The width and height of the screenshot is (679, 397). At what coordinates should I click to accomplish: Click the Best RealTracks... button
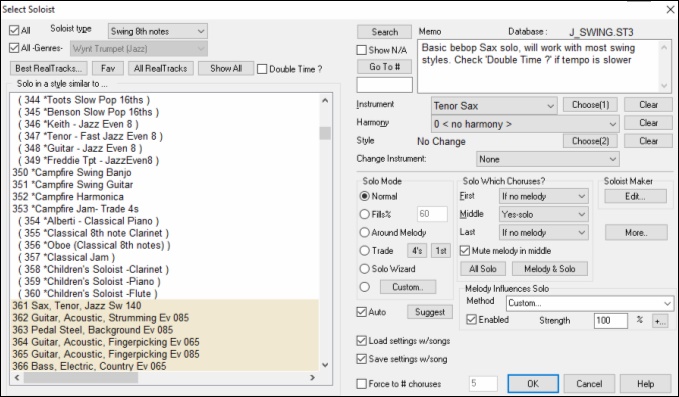pos(48,68)
